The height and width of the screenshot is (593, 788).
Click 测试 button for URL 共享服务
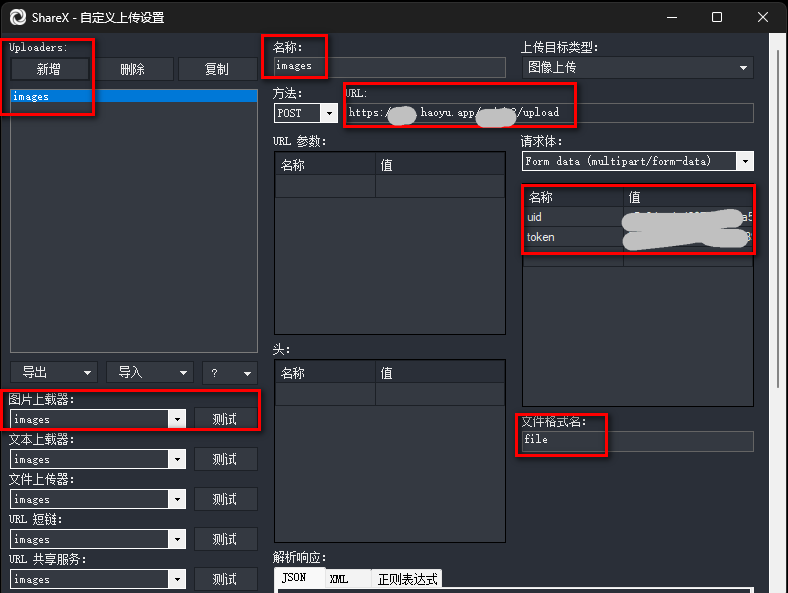pyautogui.click(x=226, y=579)
